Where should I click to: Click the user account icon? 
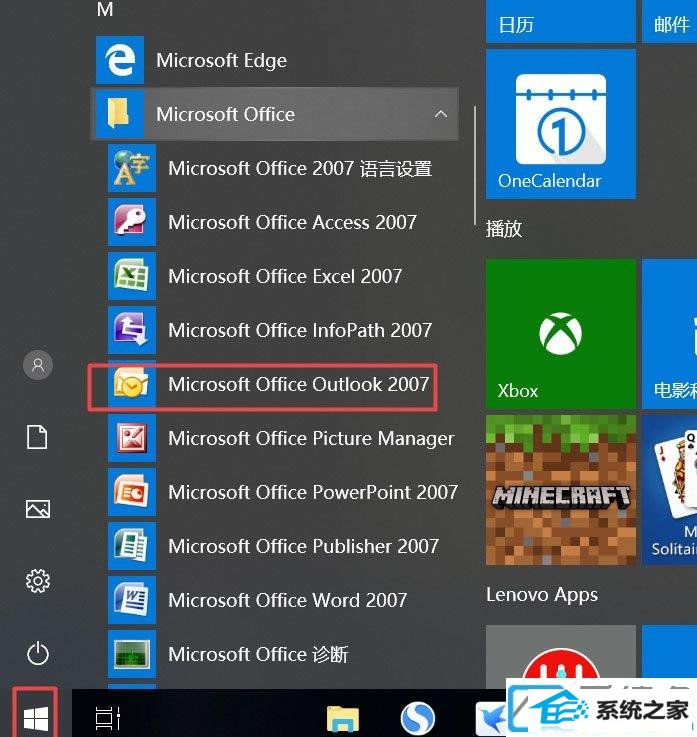pyautogui.click(x=38, y=365)
